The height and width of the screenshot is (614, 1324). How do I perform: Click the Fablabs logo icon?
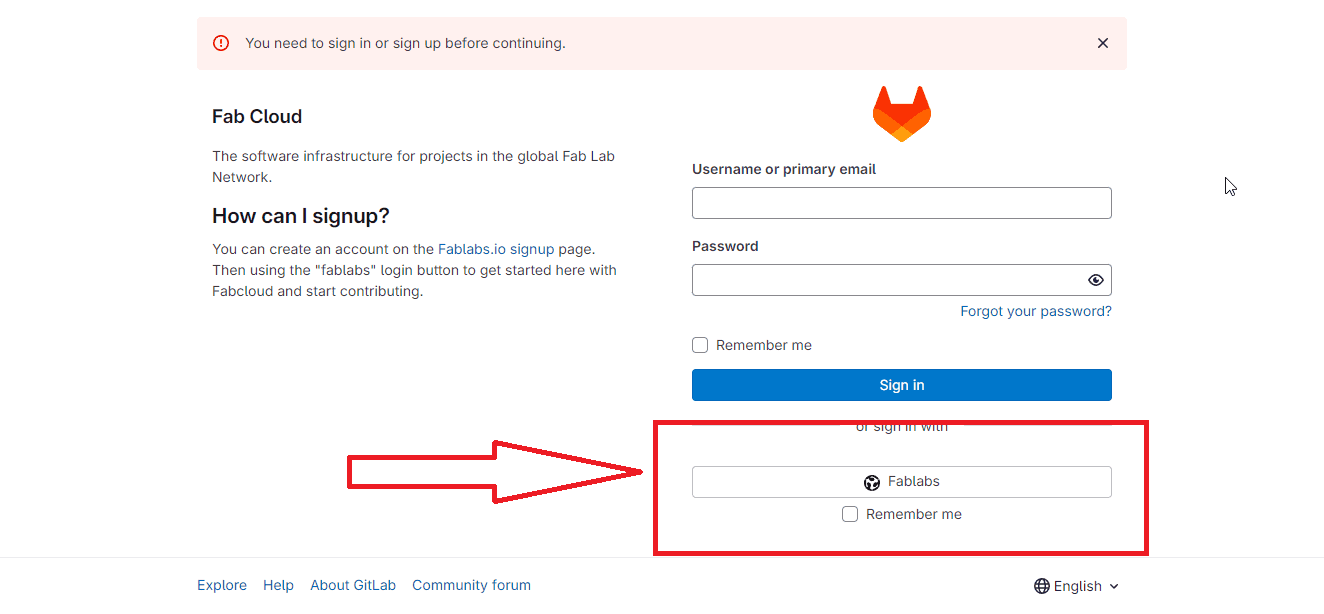coord(872,483)
